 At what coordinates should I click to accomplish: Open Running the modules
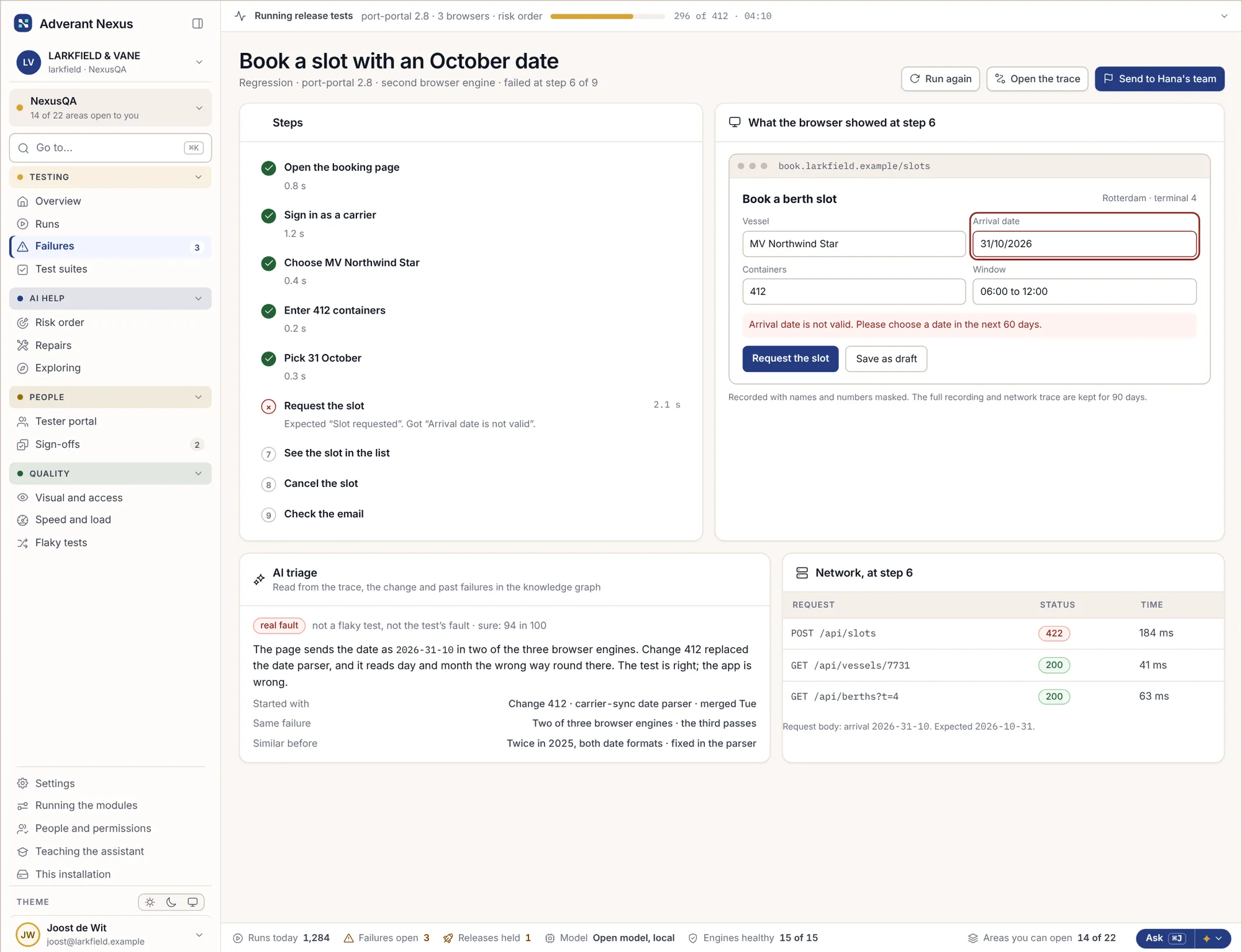coord(111,806)
